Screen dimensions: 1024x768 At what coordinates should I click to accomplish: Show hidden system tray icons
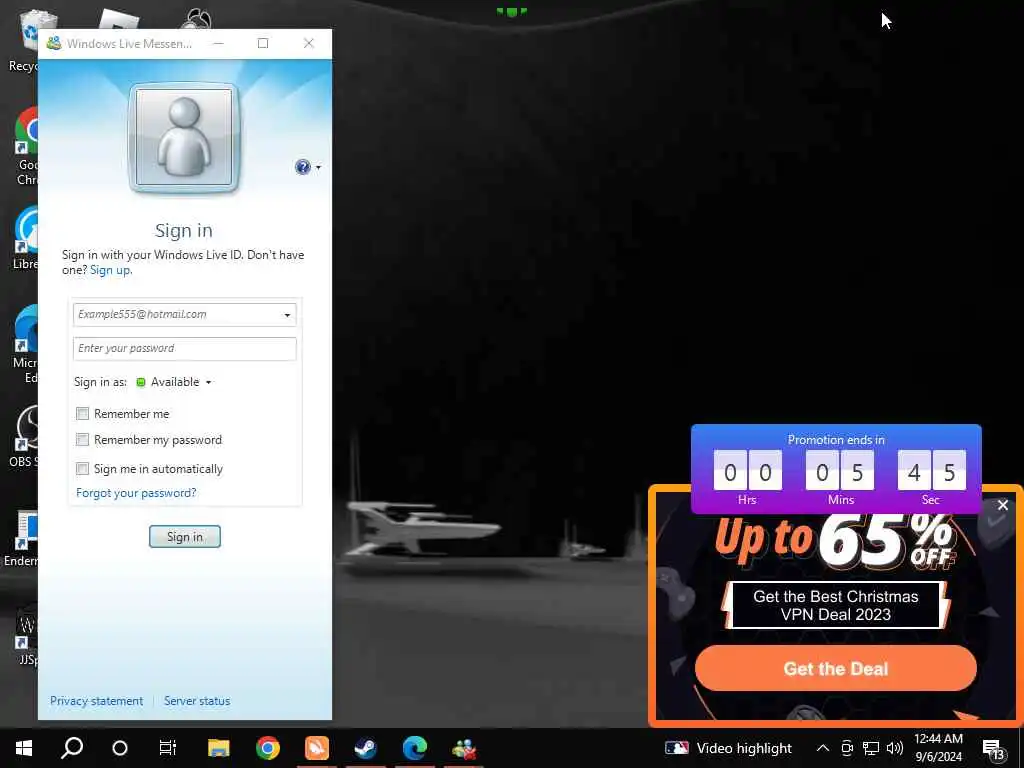pyautogui.click(x=823, y=748)
